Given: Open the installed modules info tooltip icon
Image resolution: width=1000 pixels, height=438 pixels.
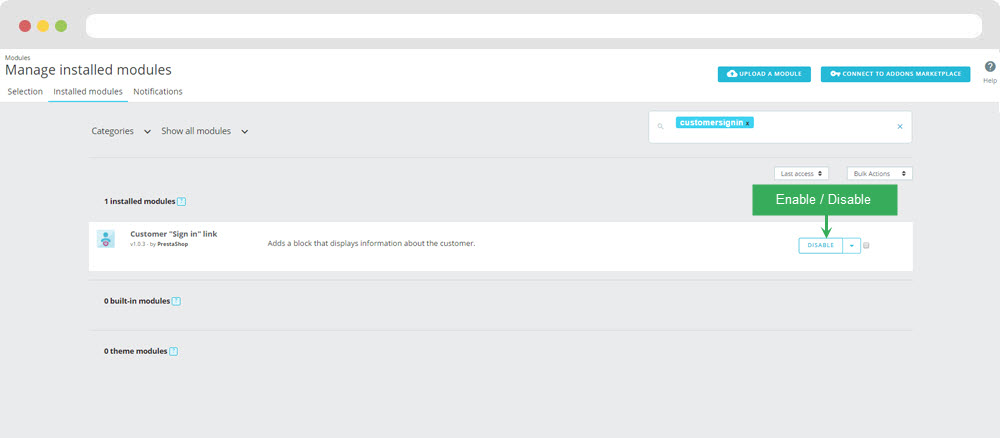Looking at the screenshot, I should point(181,201).
